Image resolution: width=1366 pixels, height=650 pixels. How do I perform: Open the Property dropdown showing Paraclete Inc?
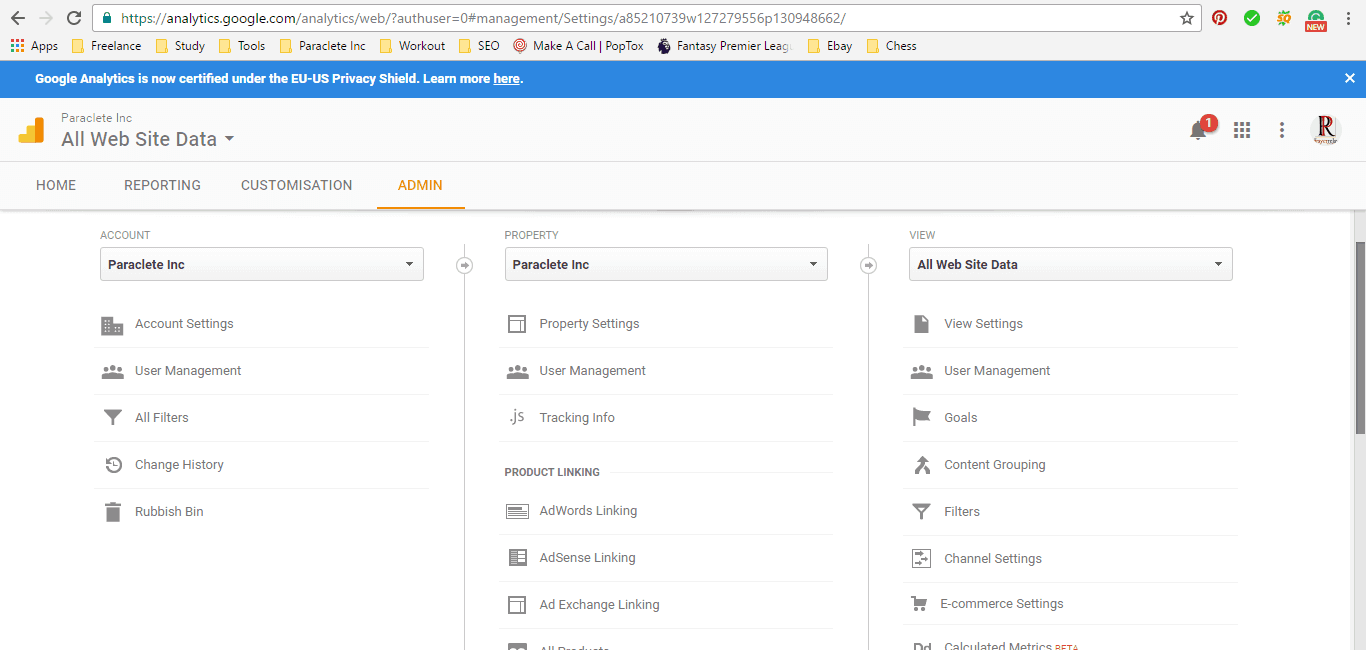pyautogui.click(x=666, y=265)
